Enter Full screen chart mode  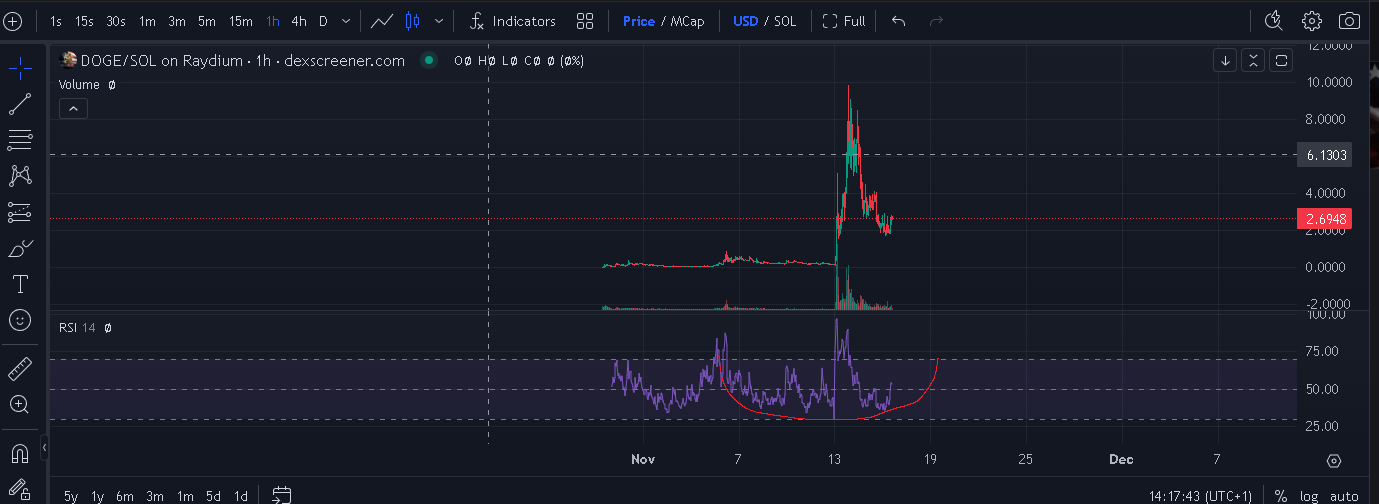tap(844, 20)
